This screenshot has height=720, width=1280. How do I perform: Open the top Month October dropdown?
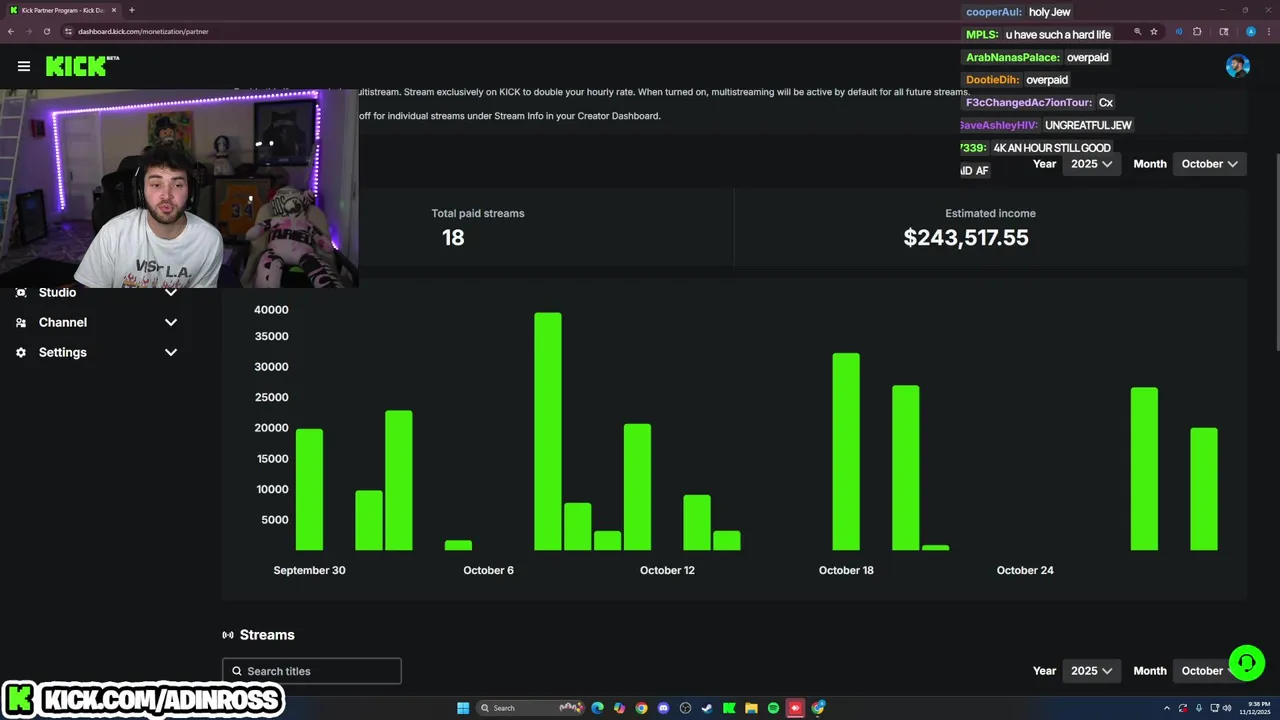point(1209,164)
